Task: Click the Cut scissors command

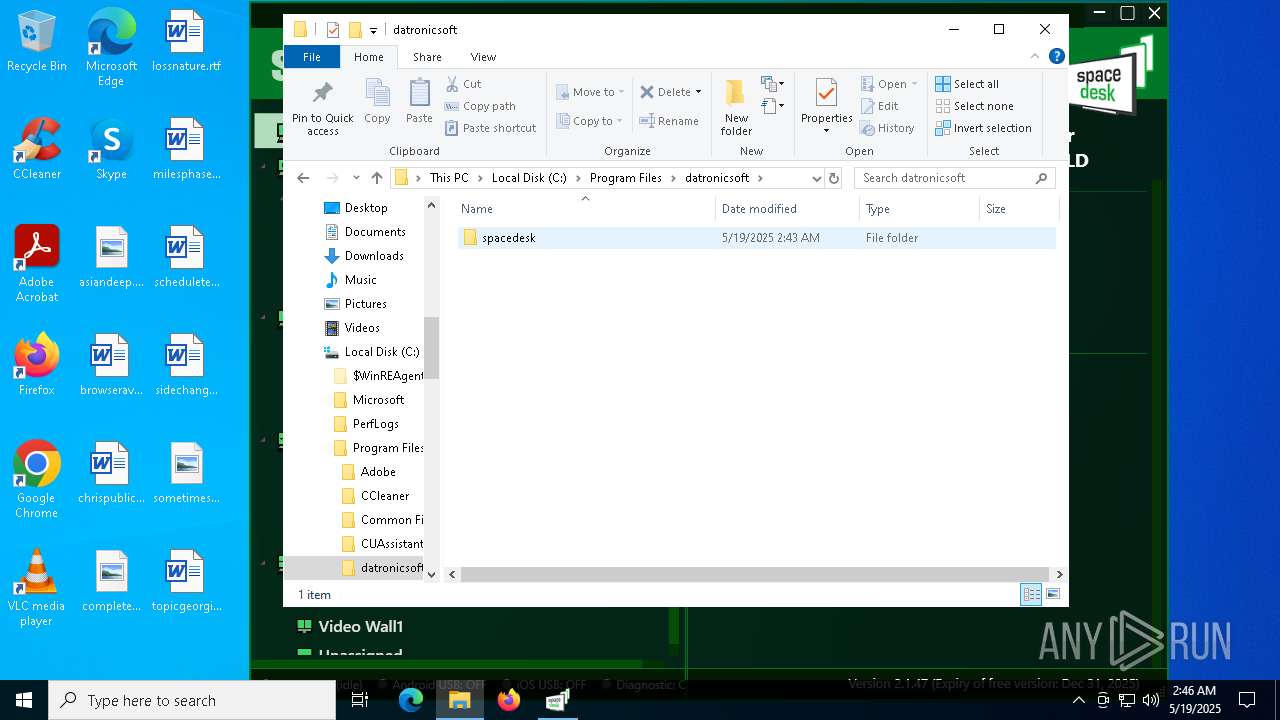Action: [x=463, y=84]
